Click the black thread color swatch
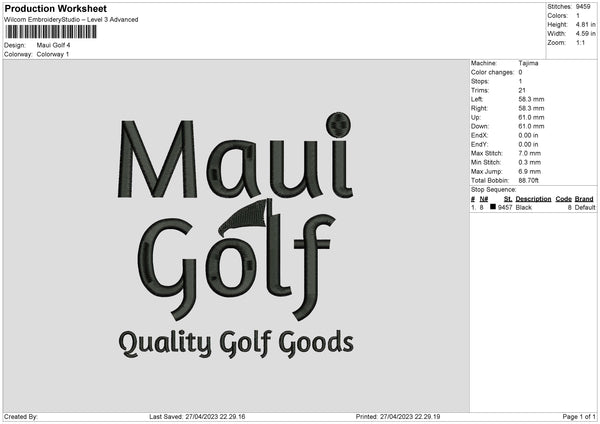 (x=493, y=207)
